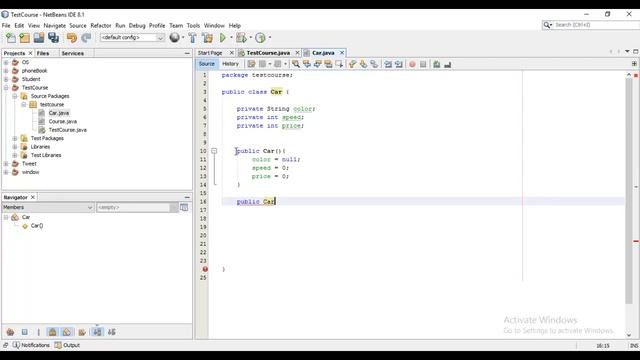Switch to the TestCourse.java editor tab
Image resolution: width=640 pixels, height=360 pixels.
(x=268, y=53)
